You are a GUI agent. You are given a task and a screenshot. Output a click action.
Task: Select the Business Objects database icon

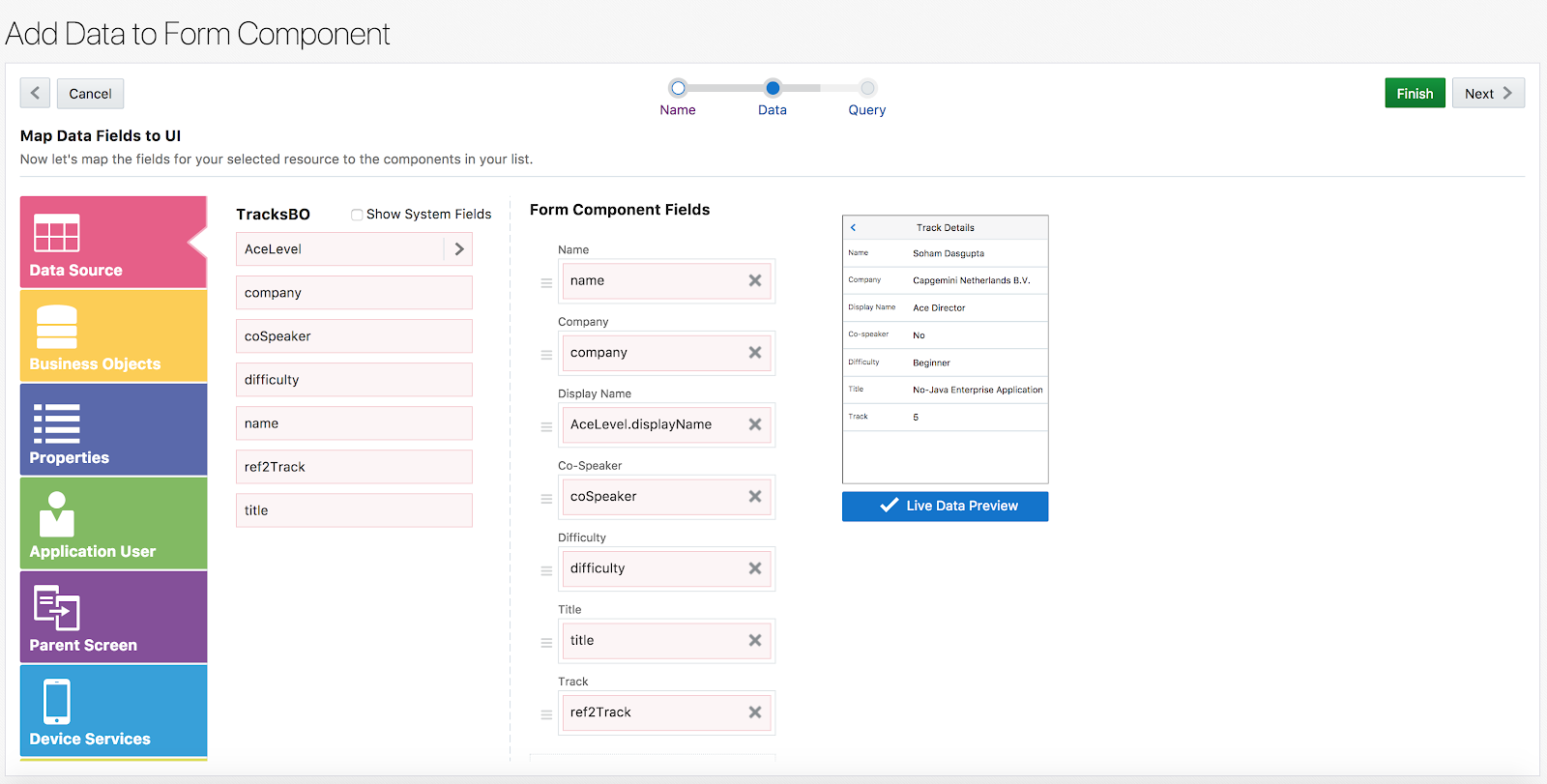point(57,327)
